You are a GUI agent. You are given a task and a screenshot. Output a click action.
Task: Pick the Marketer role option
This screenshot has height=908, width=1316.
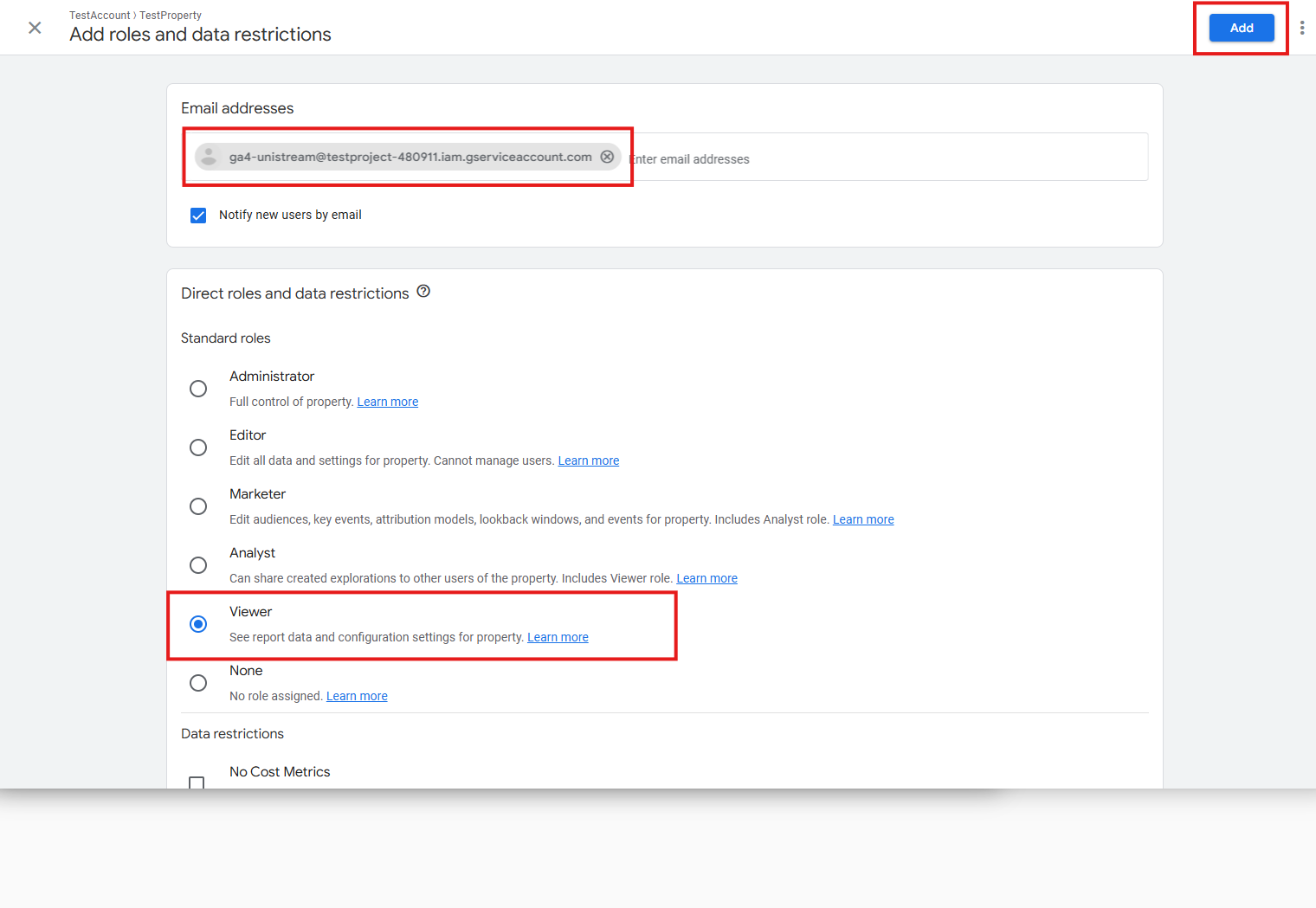tap(198, 506)
